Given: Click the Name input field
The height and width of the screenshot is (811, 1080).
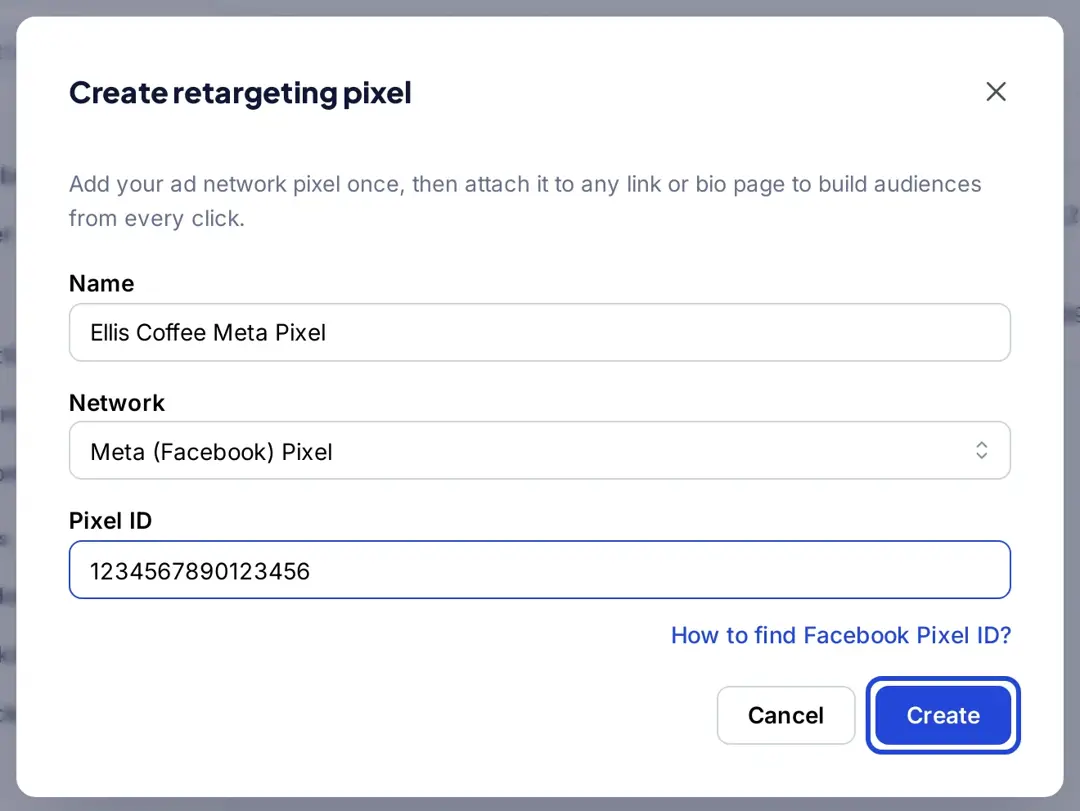Looking at the screenshot, I should pyautogui.click(x=539, y=332).
